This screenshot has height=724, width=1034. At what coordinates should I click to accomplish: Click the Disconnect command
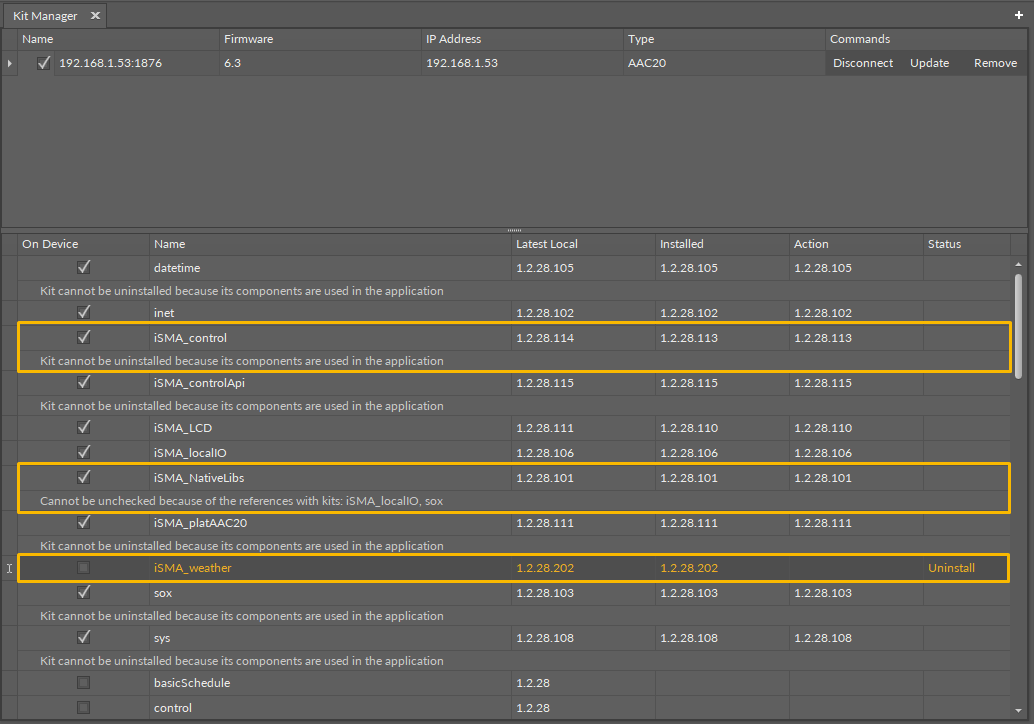[x=863, y=63]
